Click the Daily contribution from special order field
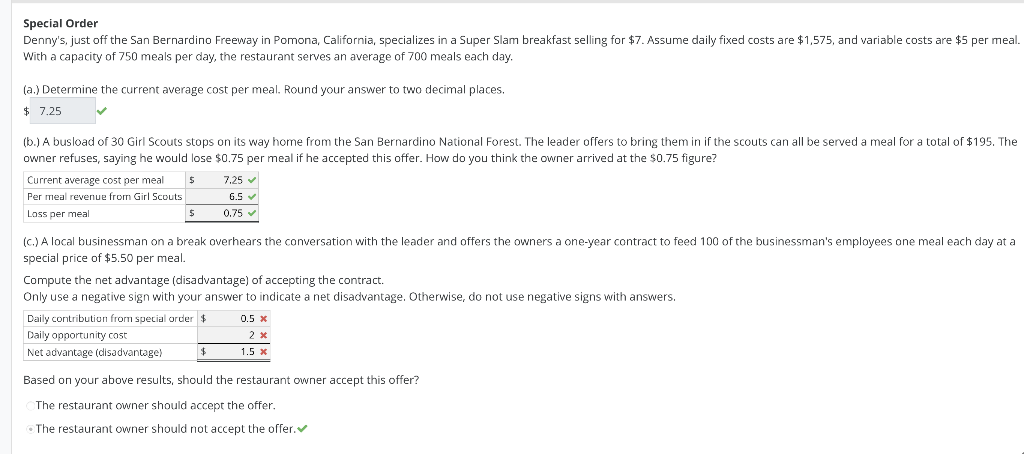The width and height of the screenshot is (1024, 454). 233,319
